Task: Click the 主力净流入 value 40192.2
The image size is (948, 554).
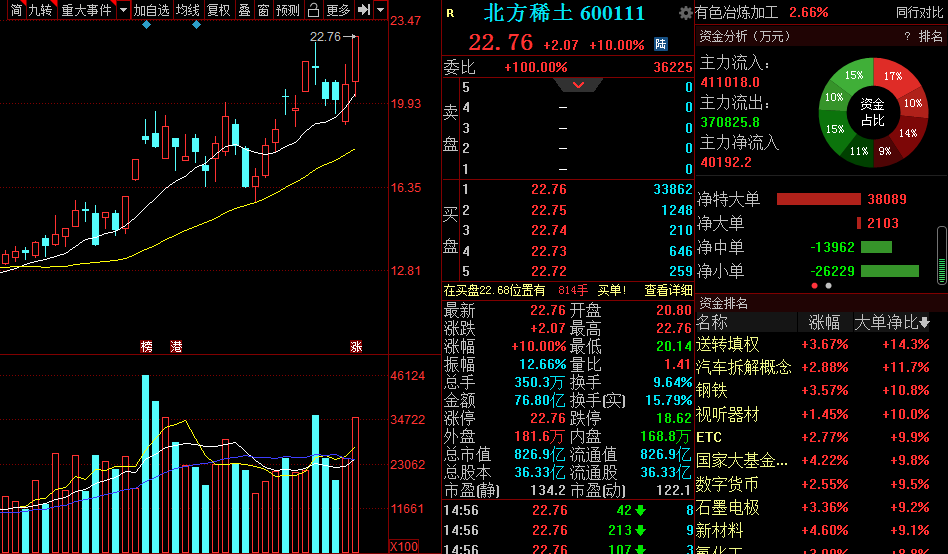Action: click(x=726, y=162)
